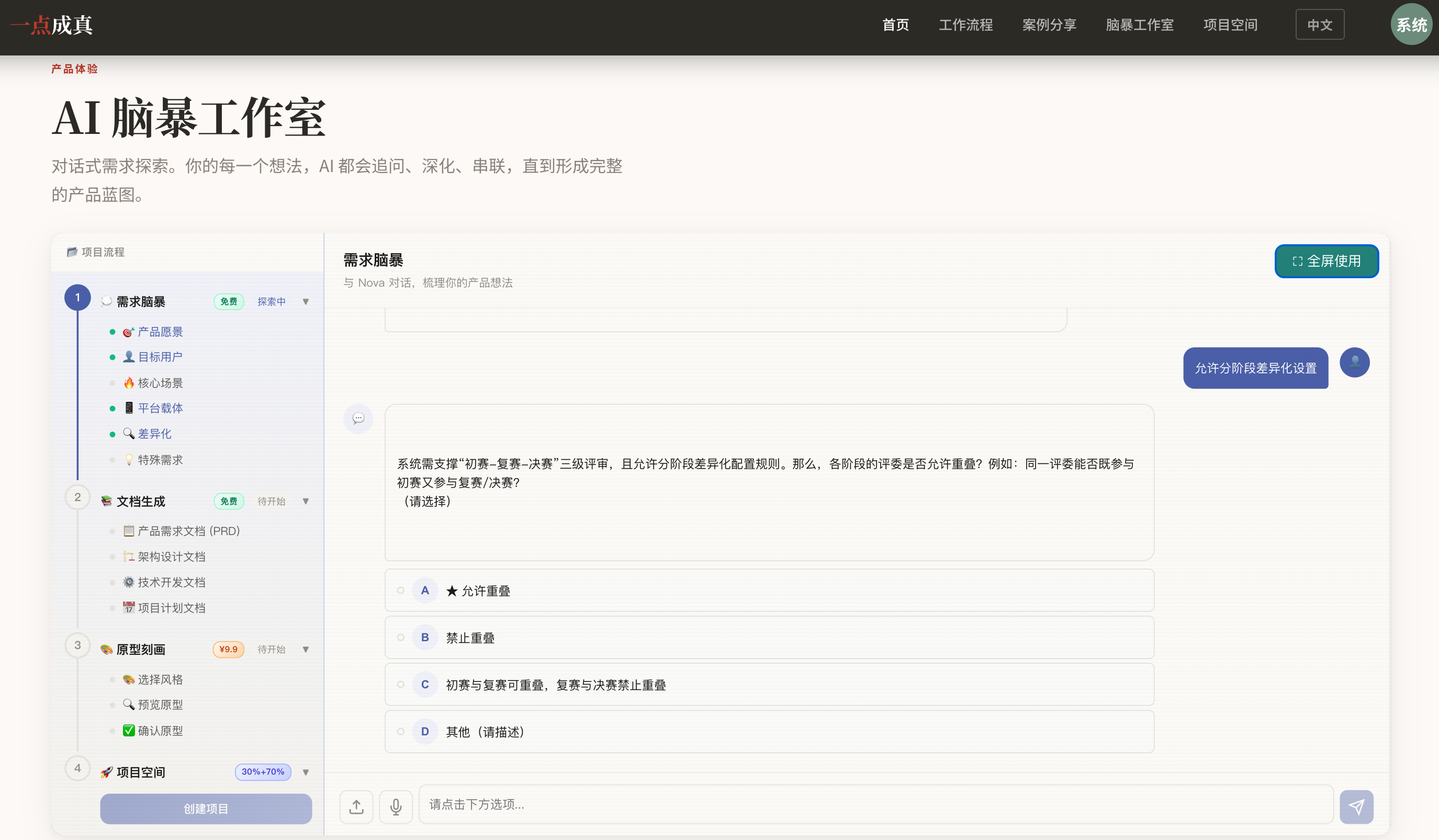Go to 首页 in navigation
This screenshot has width=1439, height=840.
[x=895, y=25]
